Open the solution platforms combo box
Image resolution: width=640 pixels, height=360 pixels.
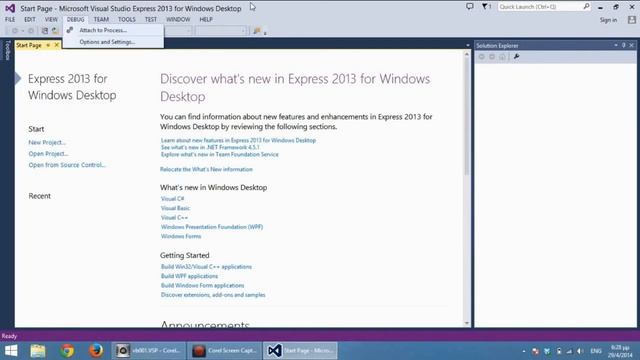coord(221,31)
